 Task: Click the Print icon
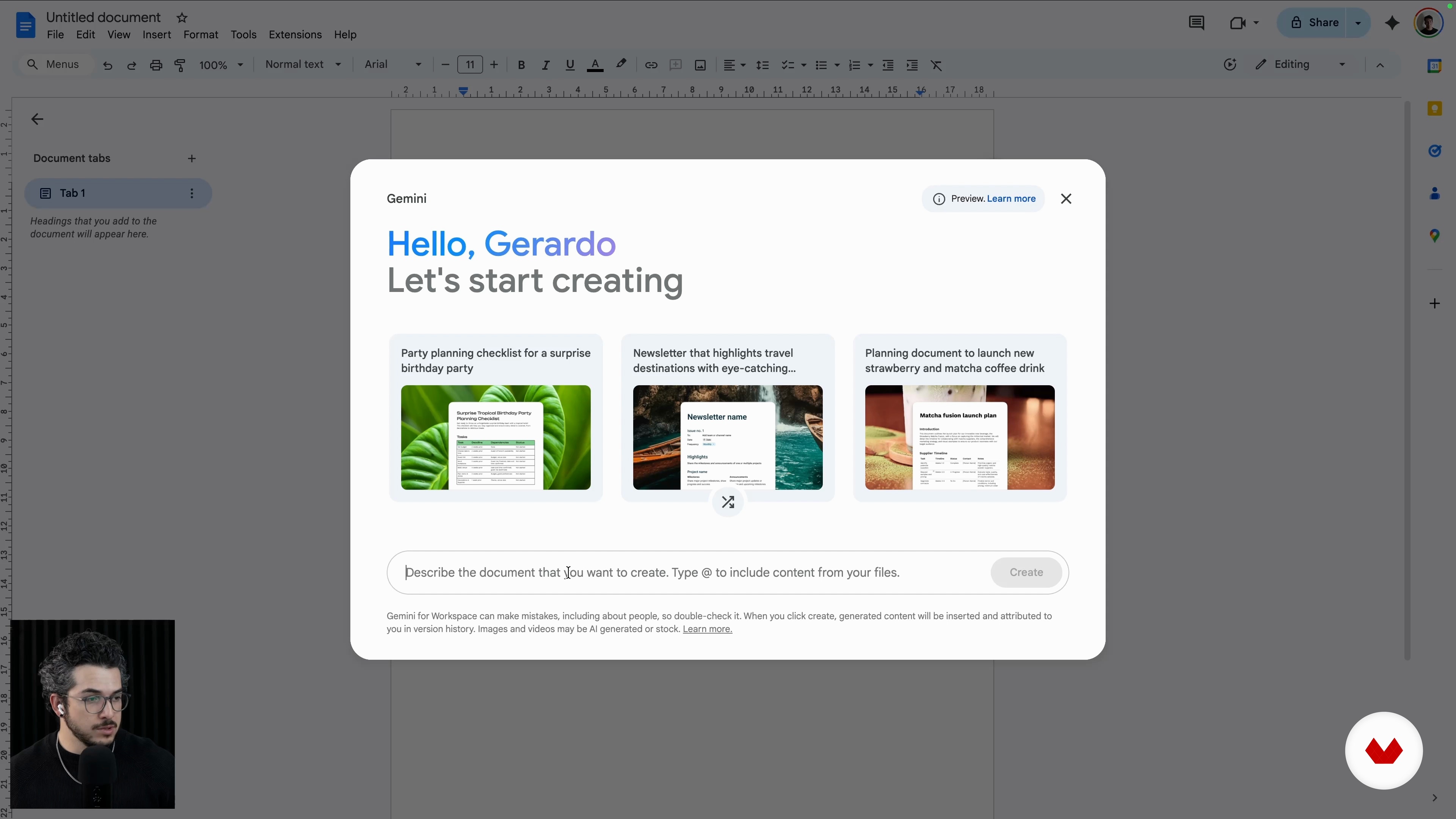156,66
